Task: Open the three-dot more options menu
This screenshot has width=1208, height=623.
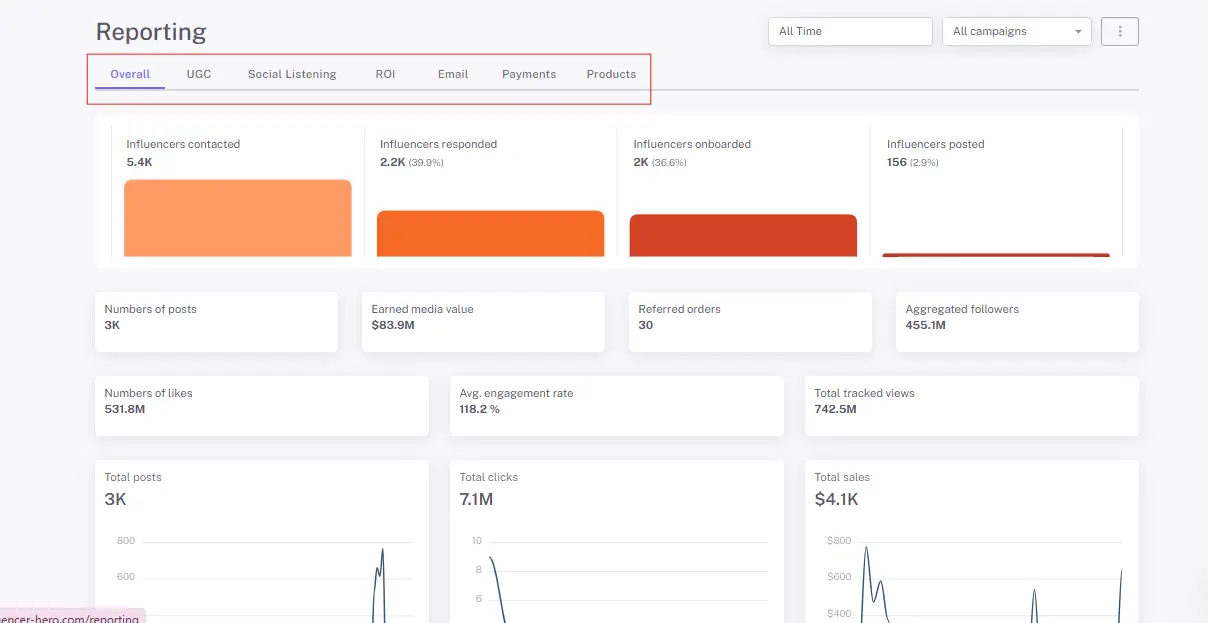Action: tap(1119, 31)
